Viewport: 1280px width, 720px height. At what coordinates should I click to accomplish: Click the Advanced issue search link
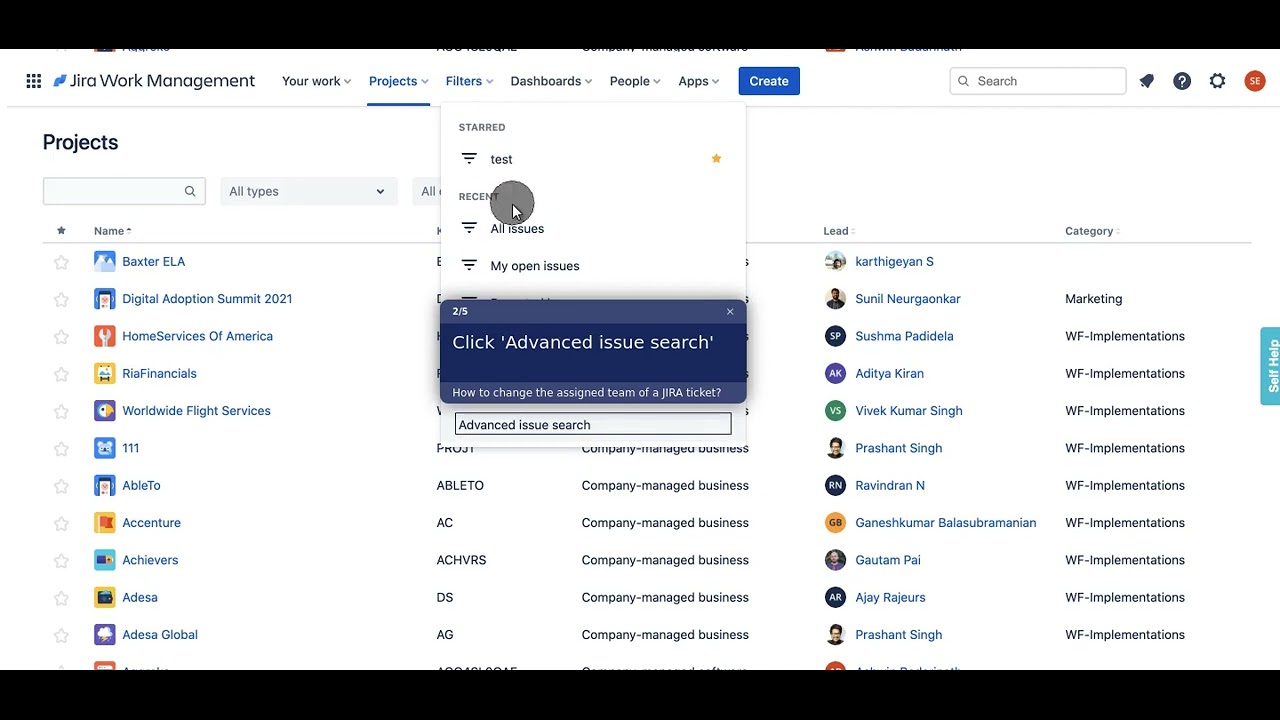[x=593, y=425]
